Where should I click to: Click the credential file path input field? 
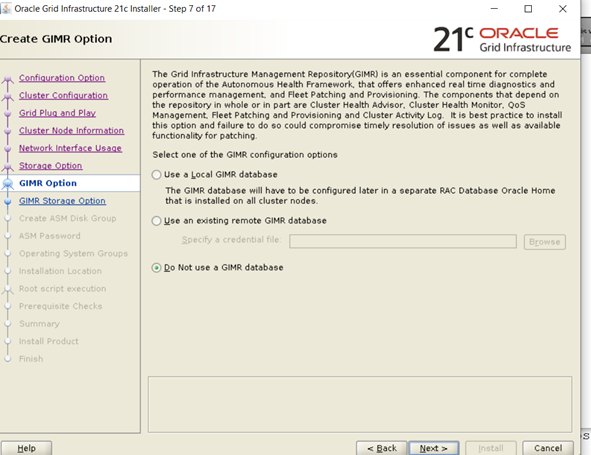(x=403, y=241)
